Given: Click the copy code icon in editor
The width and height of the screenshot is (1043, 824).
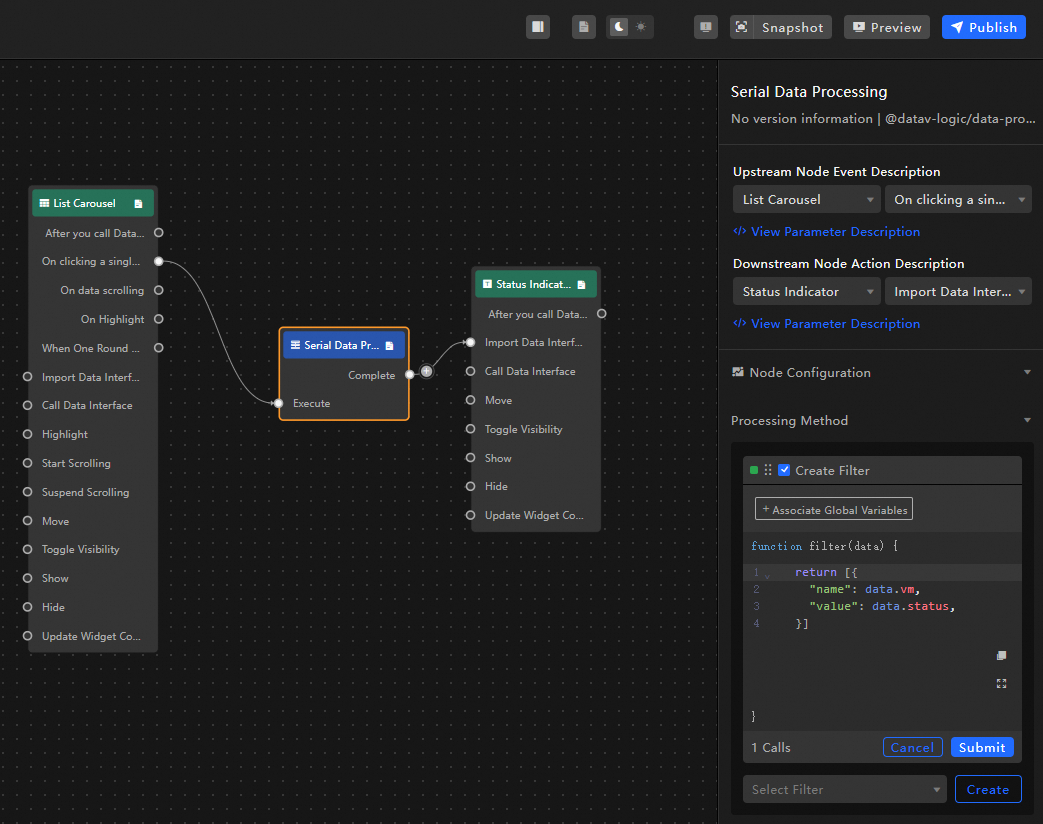Looking at the screenshot, I should (1001, 656).
